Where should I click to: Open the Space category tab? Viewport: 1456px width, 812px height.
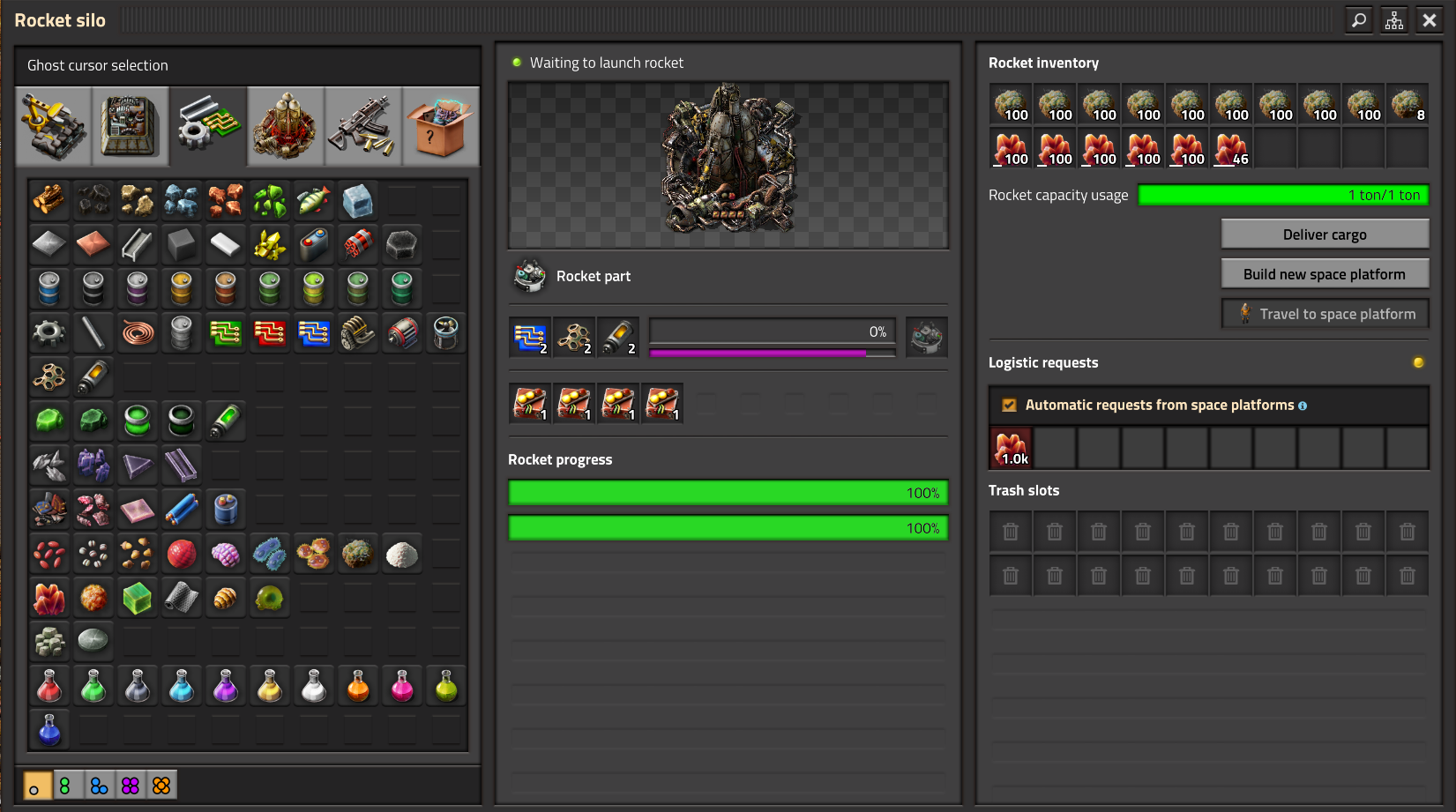(286, 126)
